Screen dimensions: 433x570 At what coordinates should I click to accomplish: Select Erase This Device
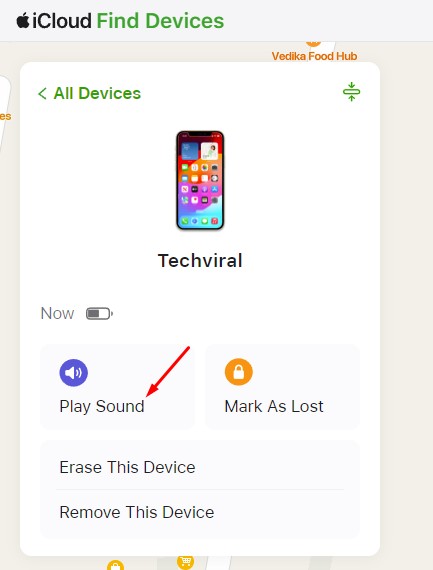(199, 467)
